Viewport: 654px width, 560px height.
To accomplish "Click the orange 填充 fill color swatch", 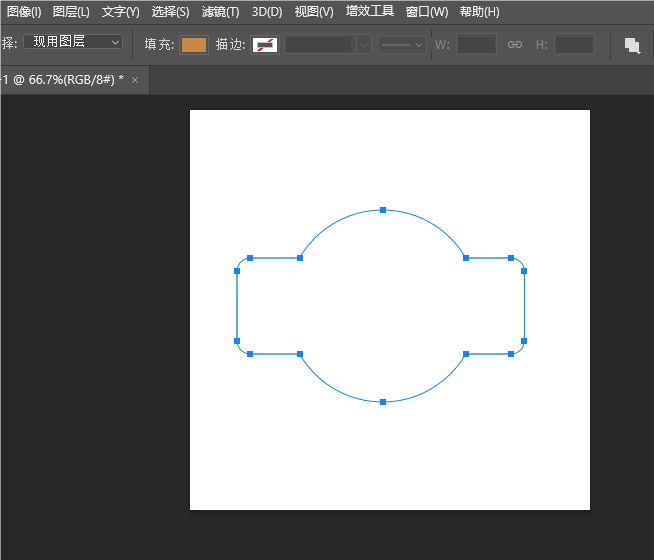I will click(x=194, y=45).
